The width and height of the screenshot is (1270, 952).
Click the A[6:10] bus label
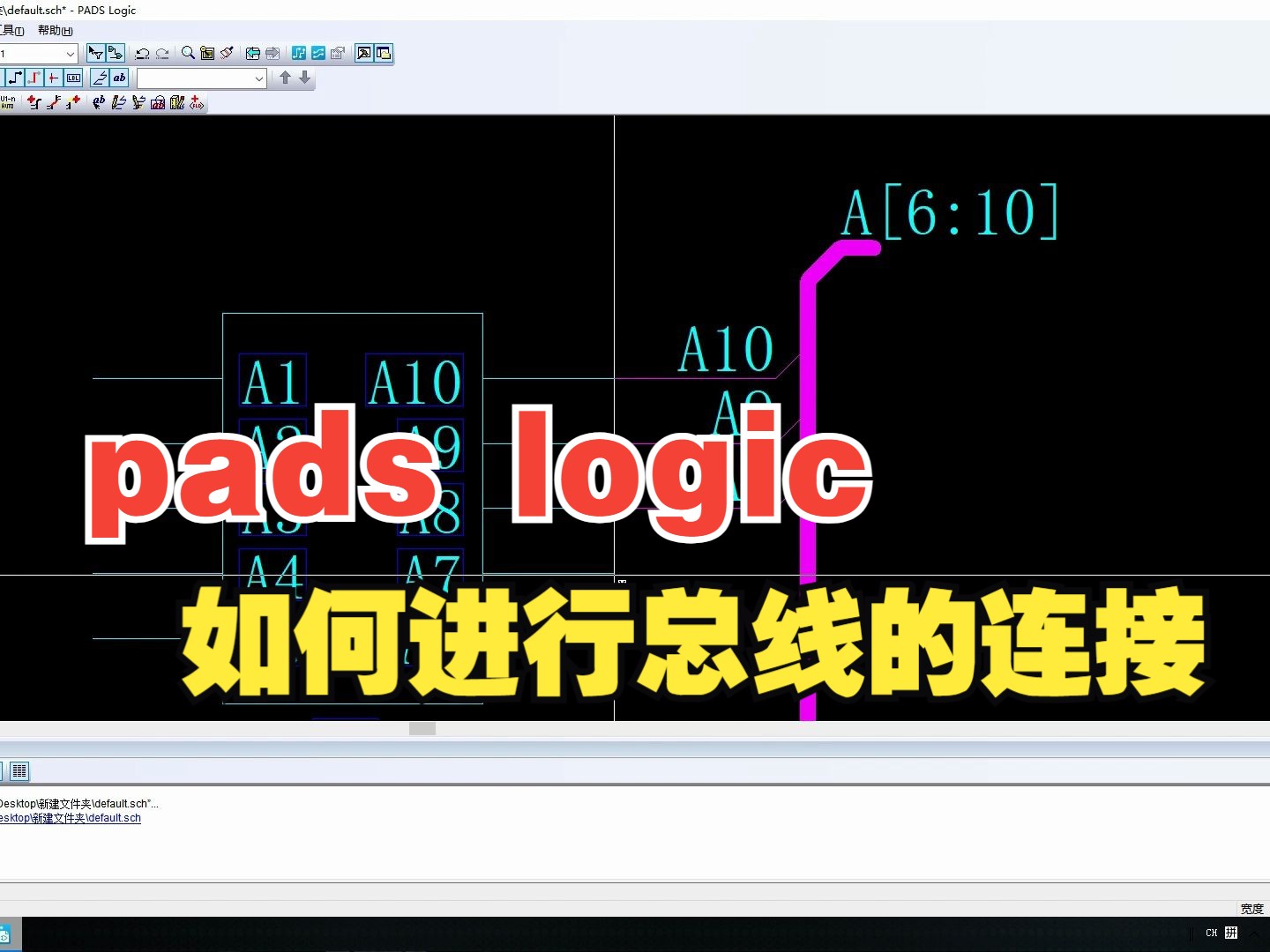(x=950, y=212)
